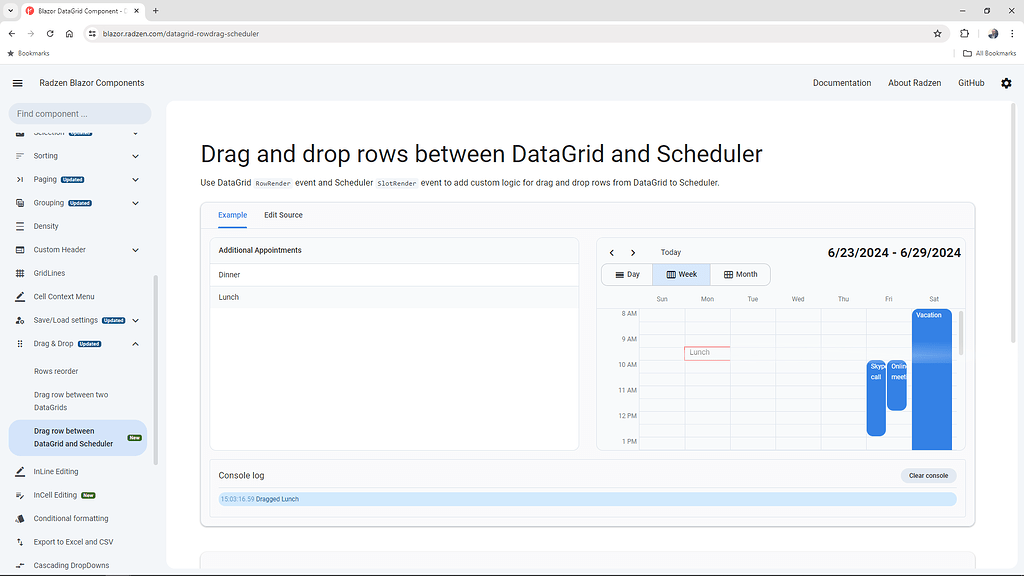Switch scheduler to Month view
Screen dimensions: 1024x576
pyautogui.click(x=740, y=274)
